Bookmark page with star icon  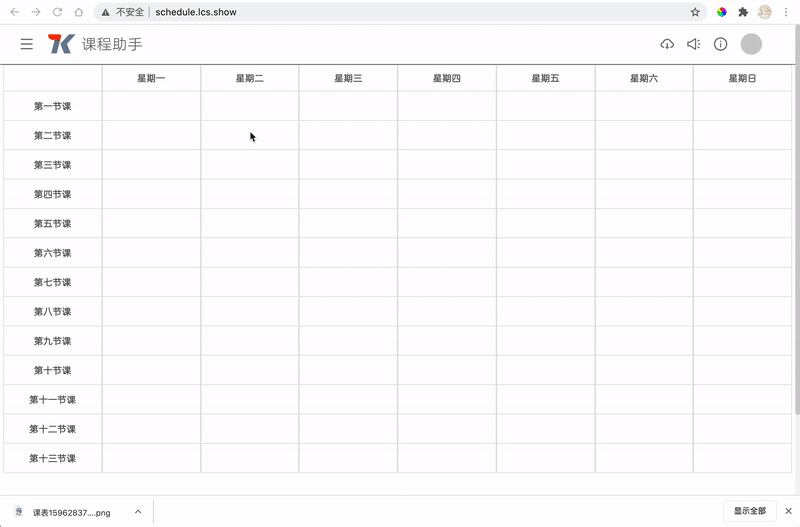point(695,12)
